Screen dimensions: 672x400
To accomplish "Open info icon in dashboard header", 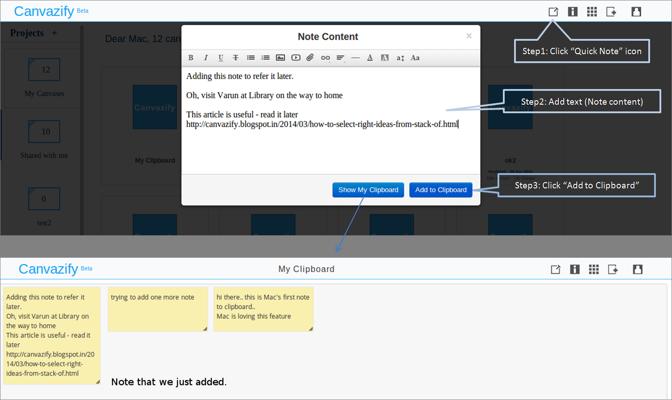I will [x=573, y=12].
